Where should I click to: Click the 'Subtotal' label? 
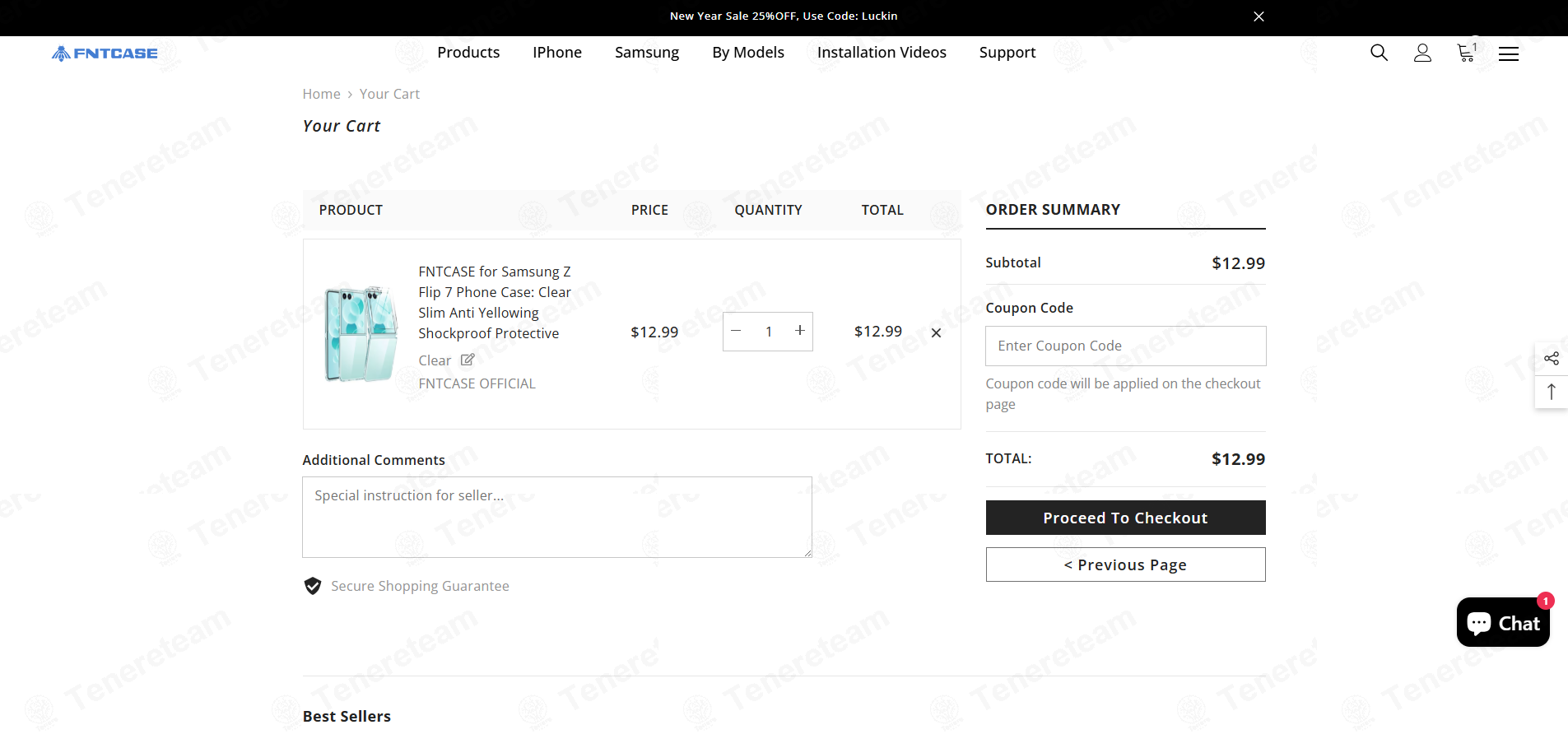pos(1013,262)
